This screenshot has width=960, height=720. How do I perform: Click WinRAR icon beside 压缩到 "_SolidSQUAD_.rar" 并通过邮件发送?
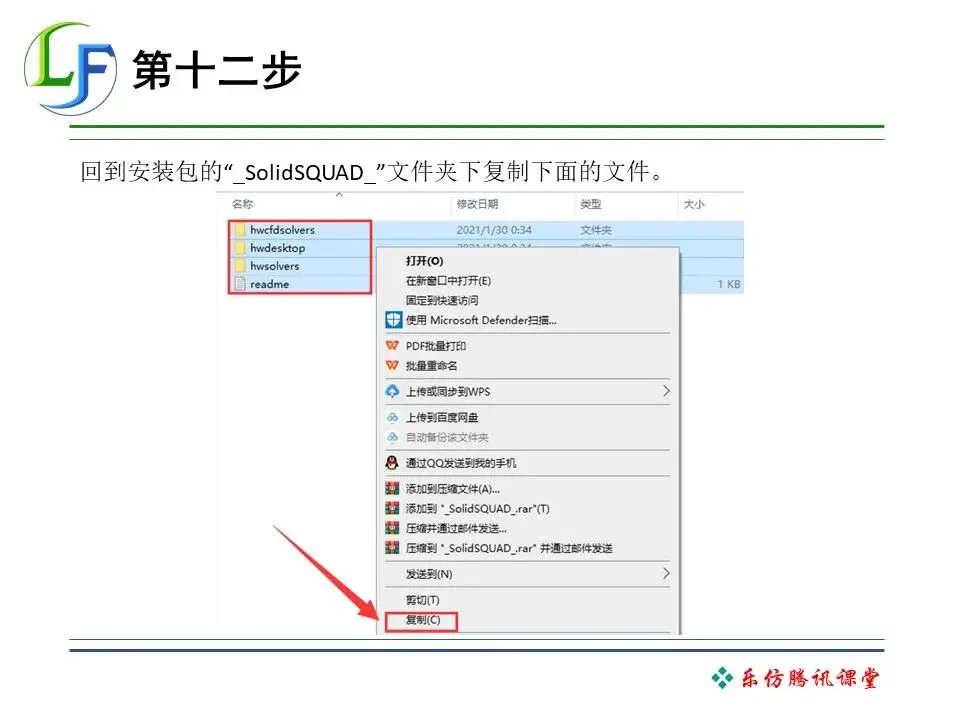(392, 548)
